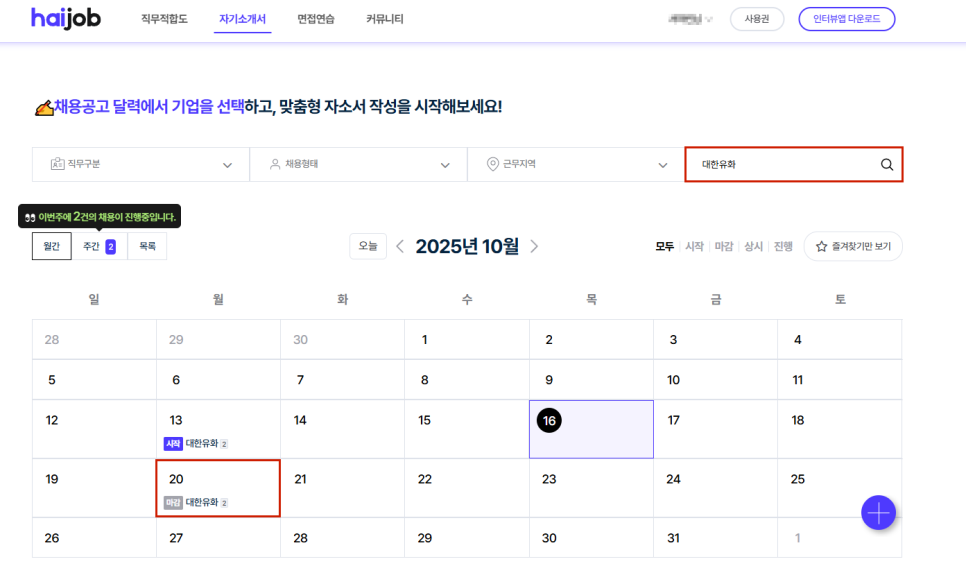Screen dimensions: 966x584
Task: Click the search magnifier icon
Action: 886,165
